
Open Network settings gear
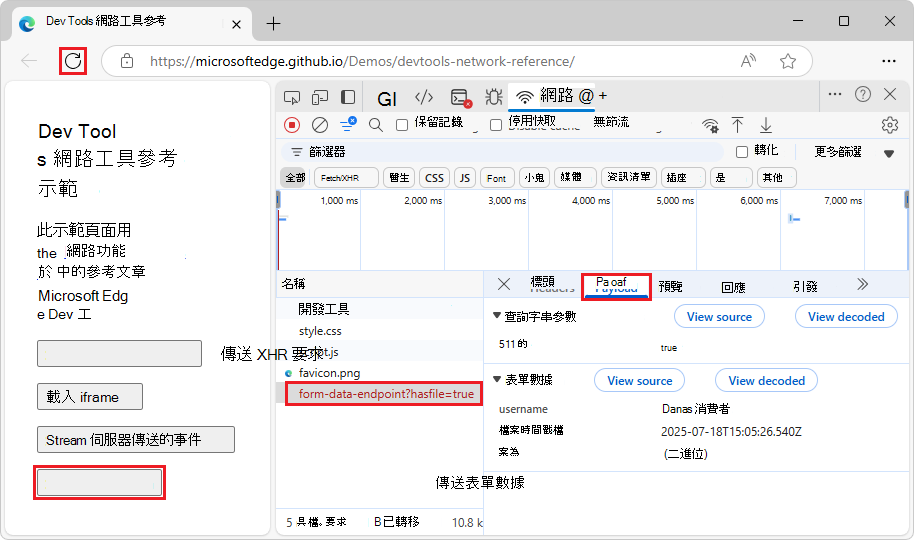890,125
